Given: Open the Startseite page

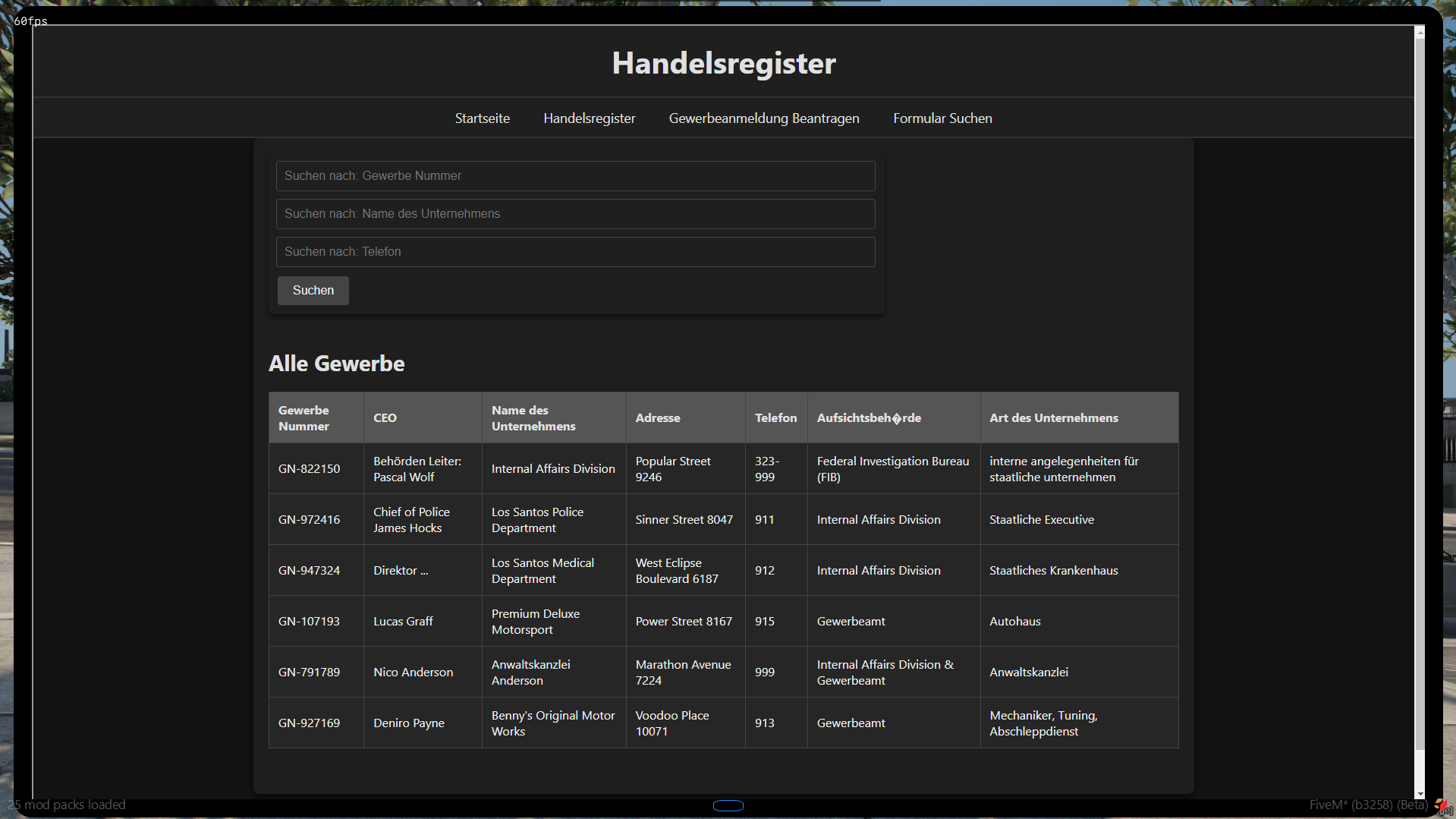Looking at the screenshot, I should [482, 118].
